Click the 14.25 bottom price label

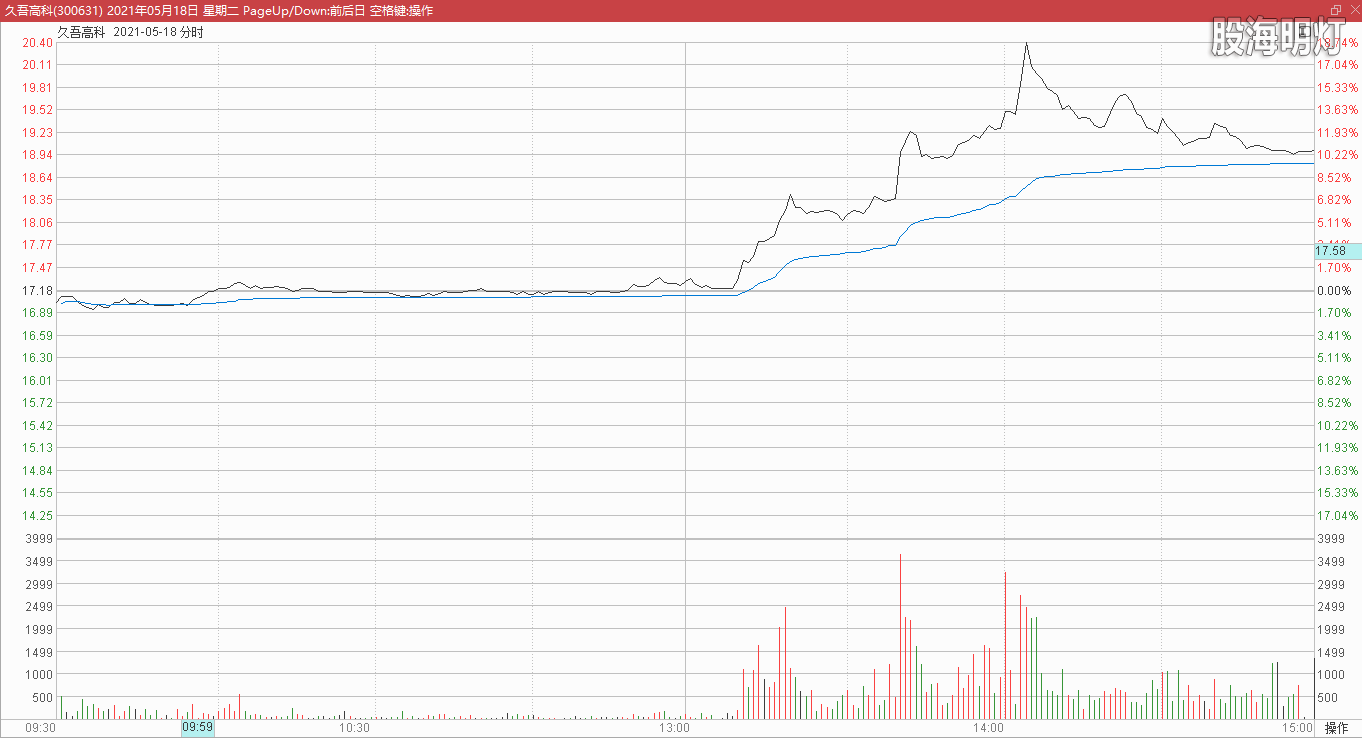tap(38, 516)
